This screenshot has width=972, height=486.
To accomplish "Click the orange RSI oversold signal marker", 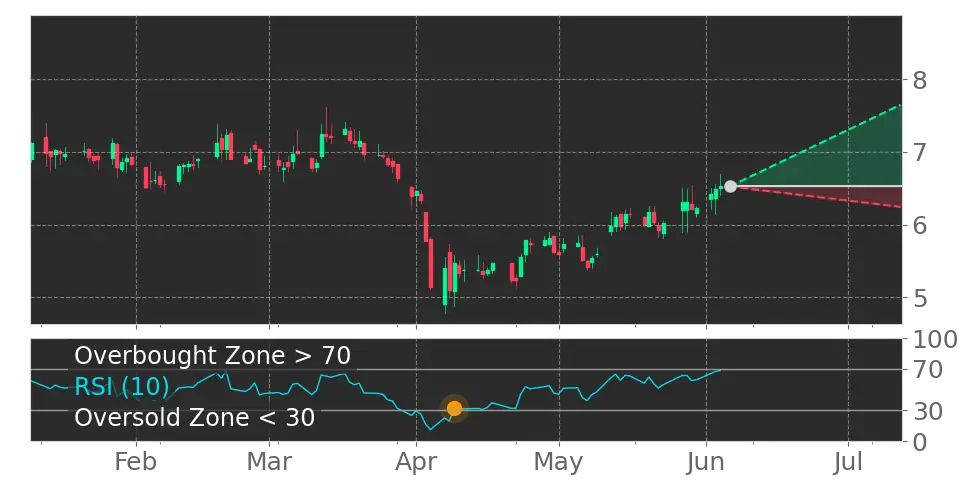I will pos(454,409).
